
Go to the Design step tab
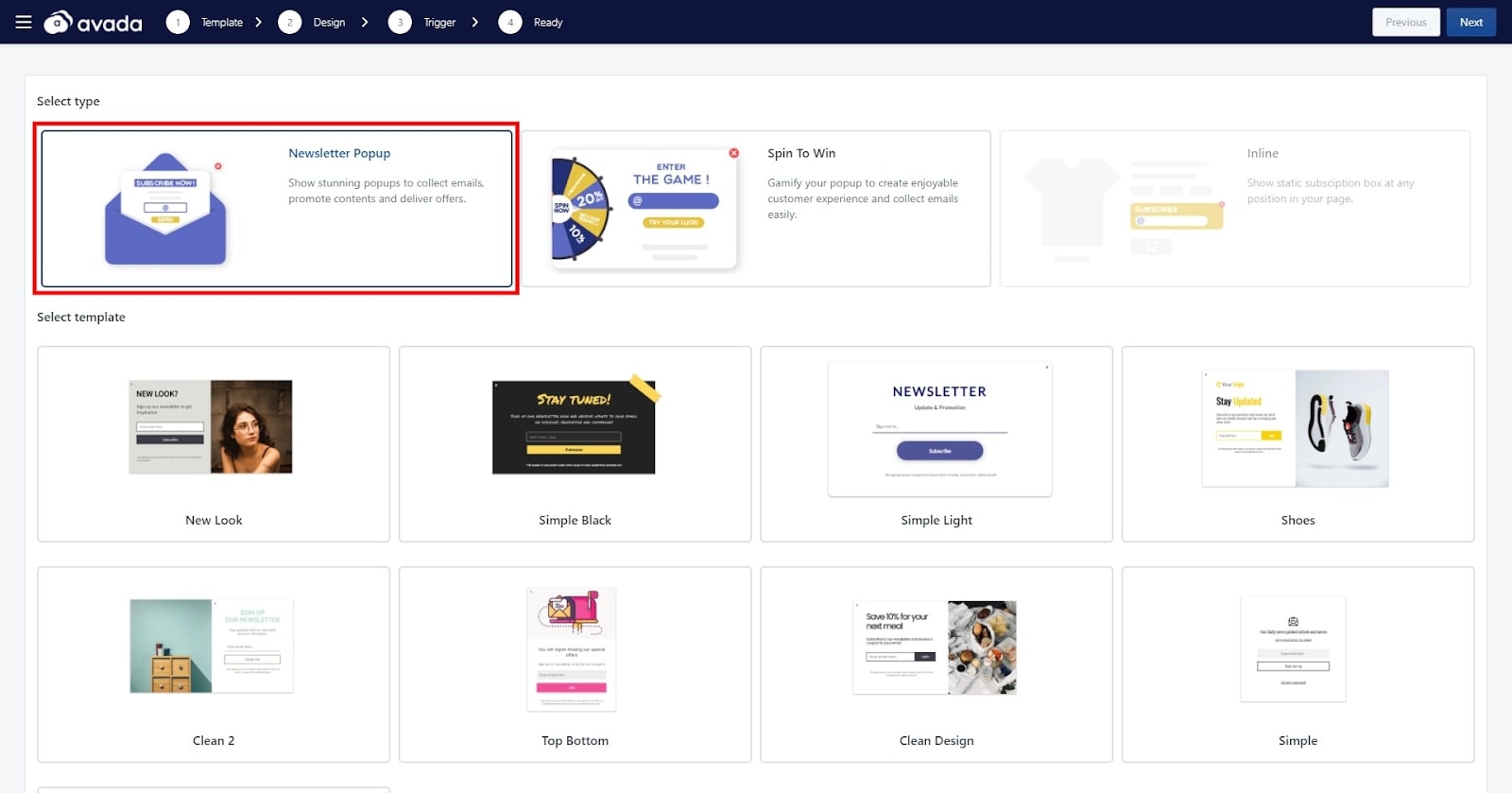(329, 22)
